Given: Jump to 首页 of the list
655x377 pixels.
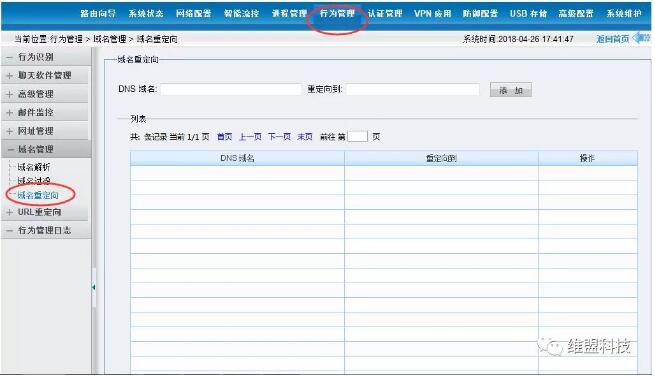Looking at the screenshot, I should pyautogui.click(x=225, y=137).
